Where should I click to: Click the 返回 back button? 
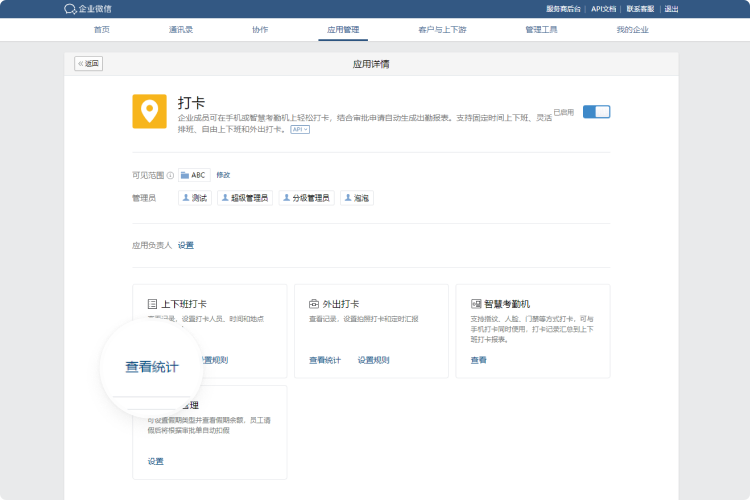point(88,64)
